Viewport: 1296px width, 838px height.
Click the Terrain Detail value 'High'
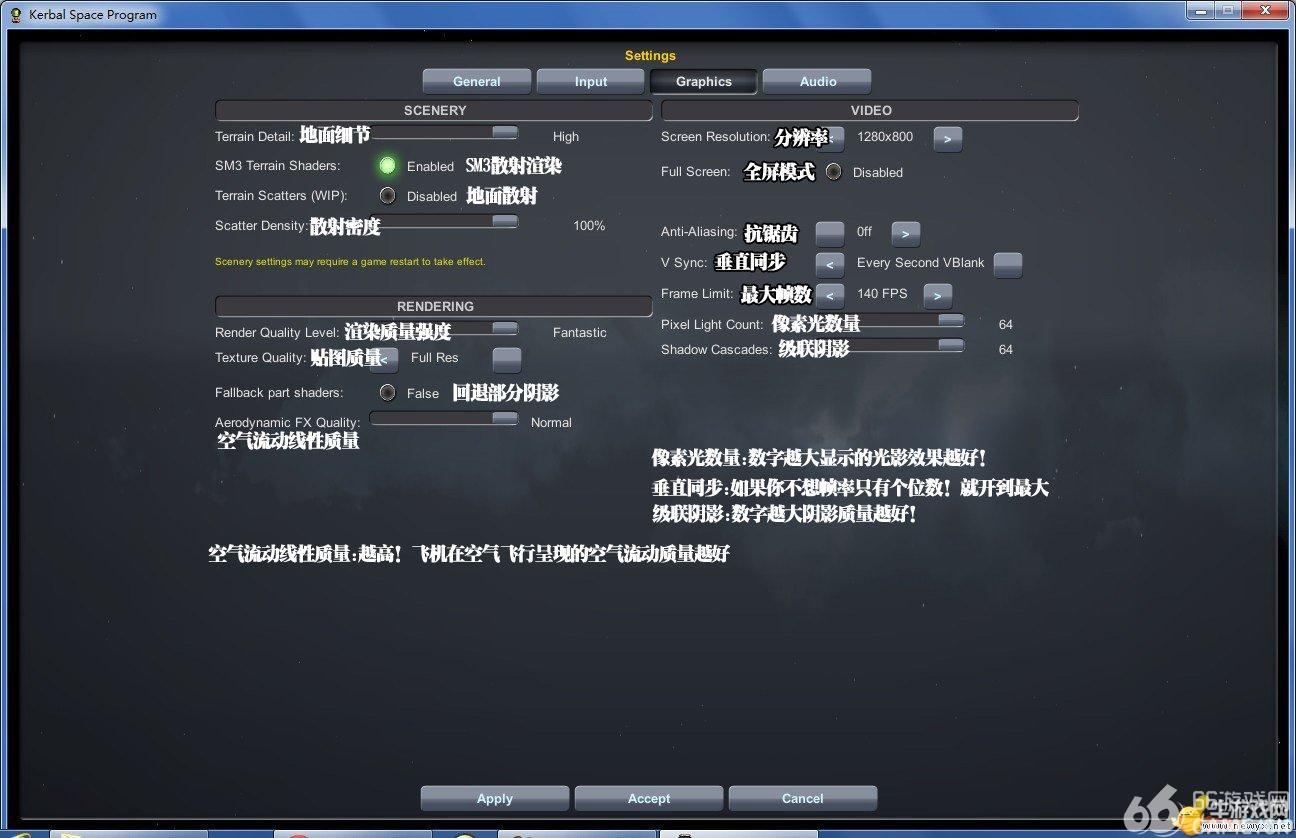click(566, 137)
